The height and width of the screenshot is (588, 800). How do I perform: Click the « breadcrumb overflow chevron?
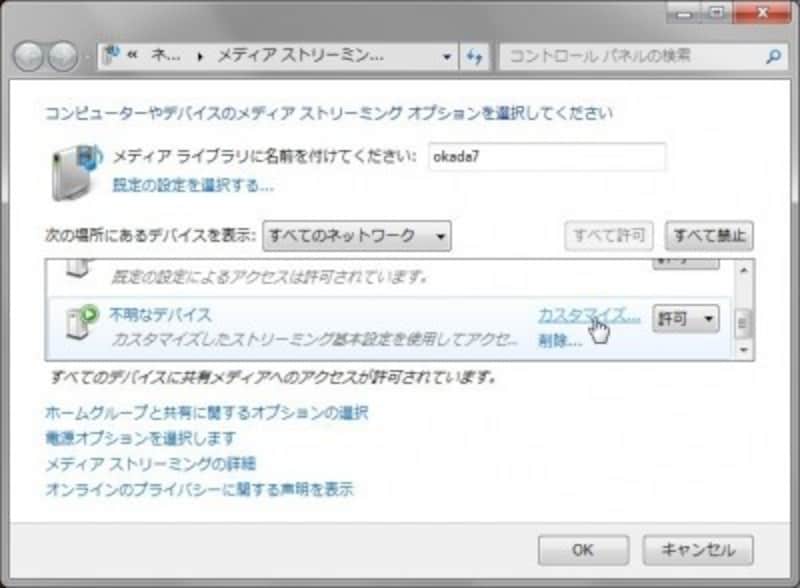pos(133,55)
